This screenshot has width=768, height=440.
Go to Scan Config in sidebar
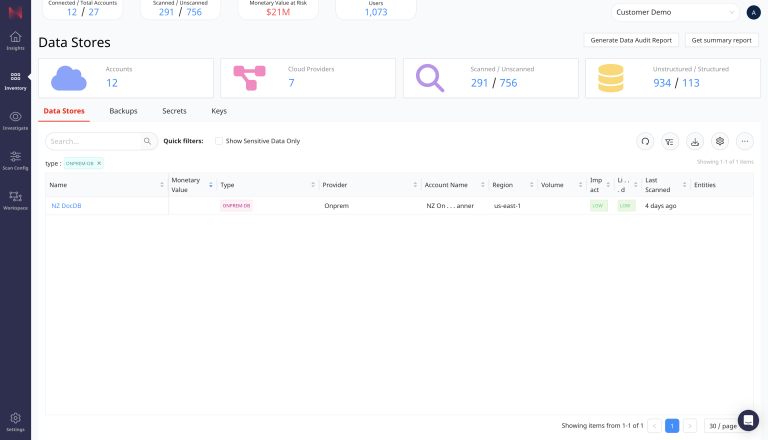tap(15, 160)
